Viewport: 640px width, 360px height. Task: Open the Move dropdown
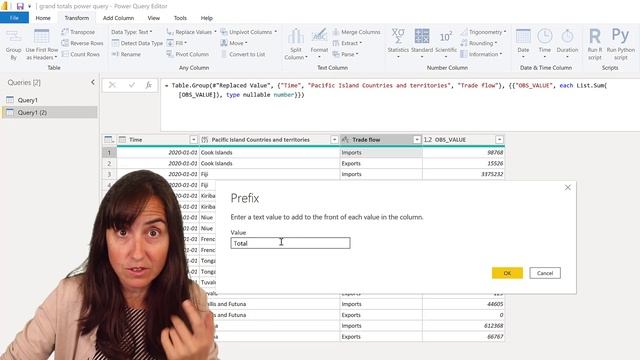click(234, 43)
